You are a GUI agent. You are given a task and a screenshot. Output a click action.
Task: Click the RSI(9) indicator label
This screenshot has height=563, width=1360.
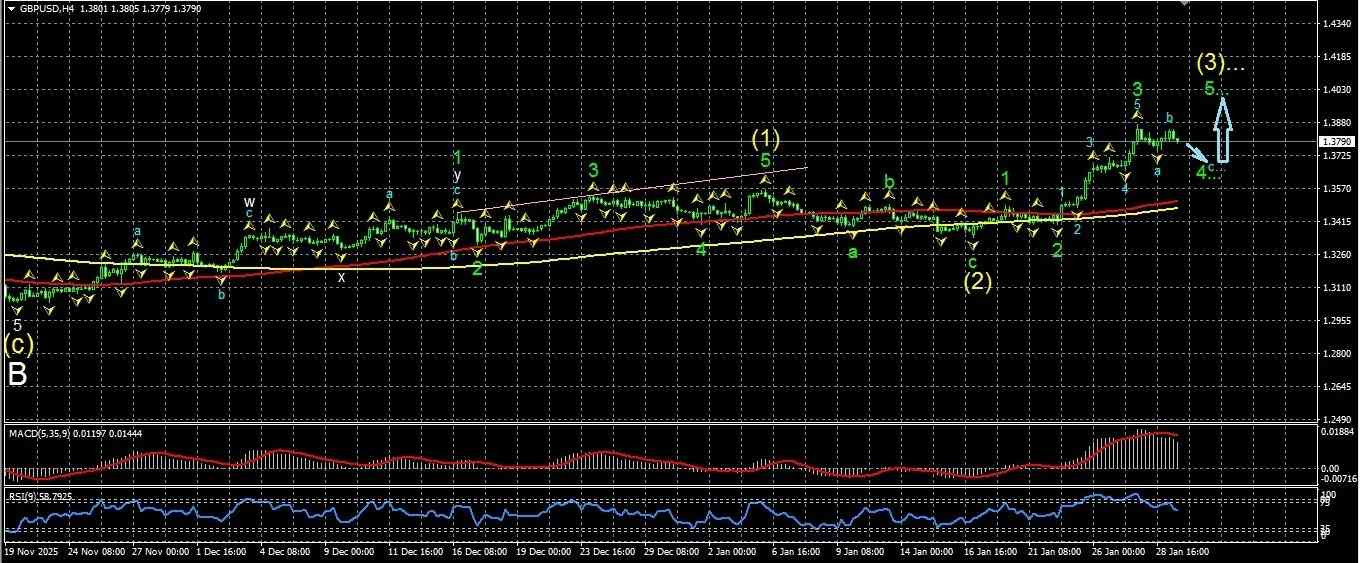[25, 496]
